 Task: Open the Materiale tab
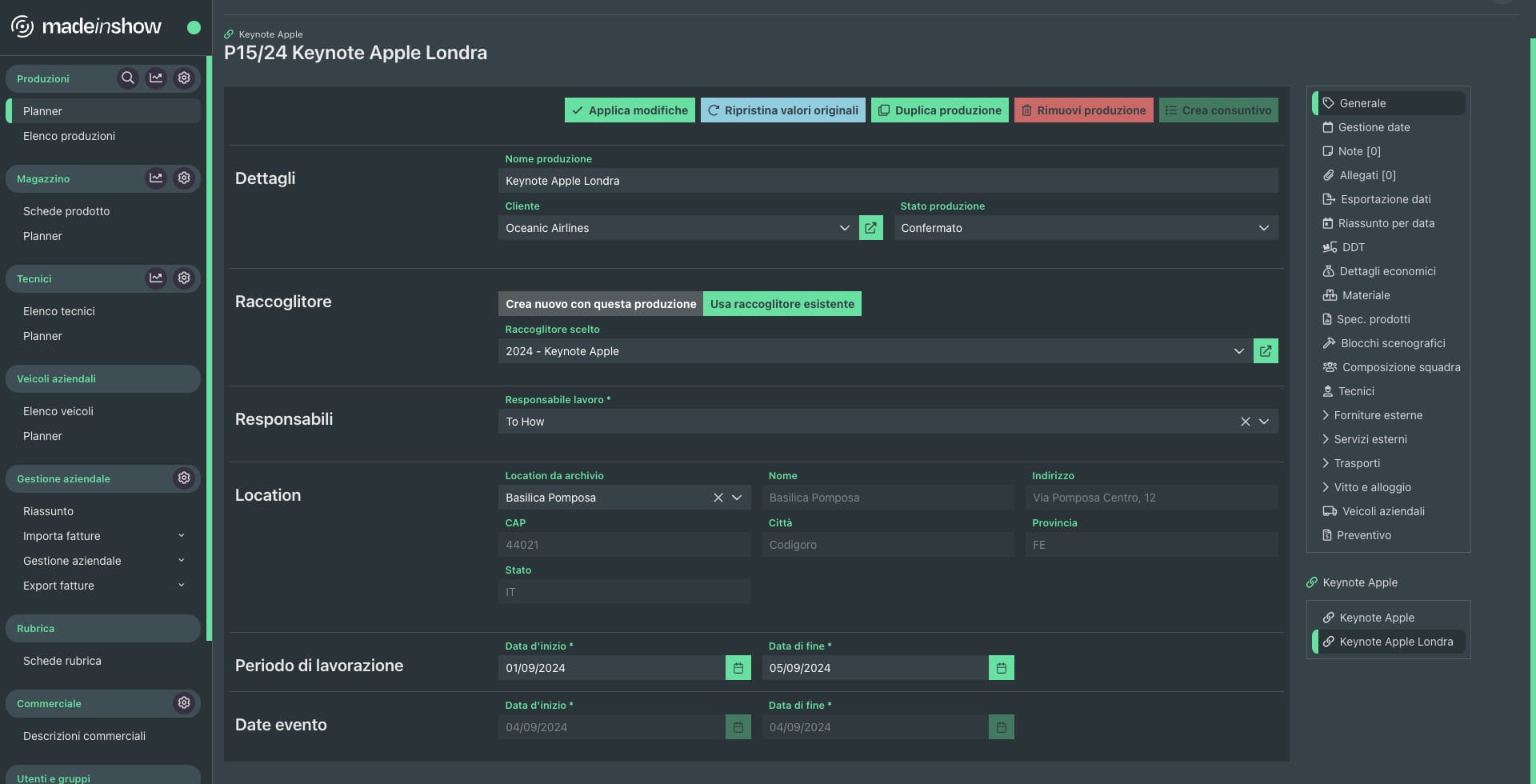[1389, 295]
